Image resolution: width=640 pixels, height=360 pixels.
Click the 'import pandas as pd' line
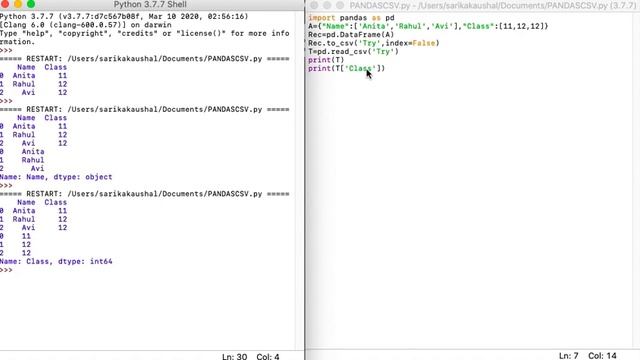pos(351,18)
